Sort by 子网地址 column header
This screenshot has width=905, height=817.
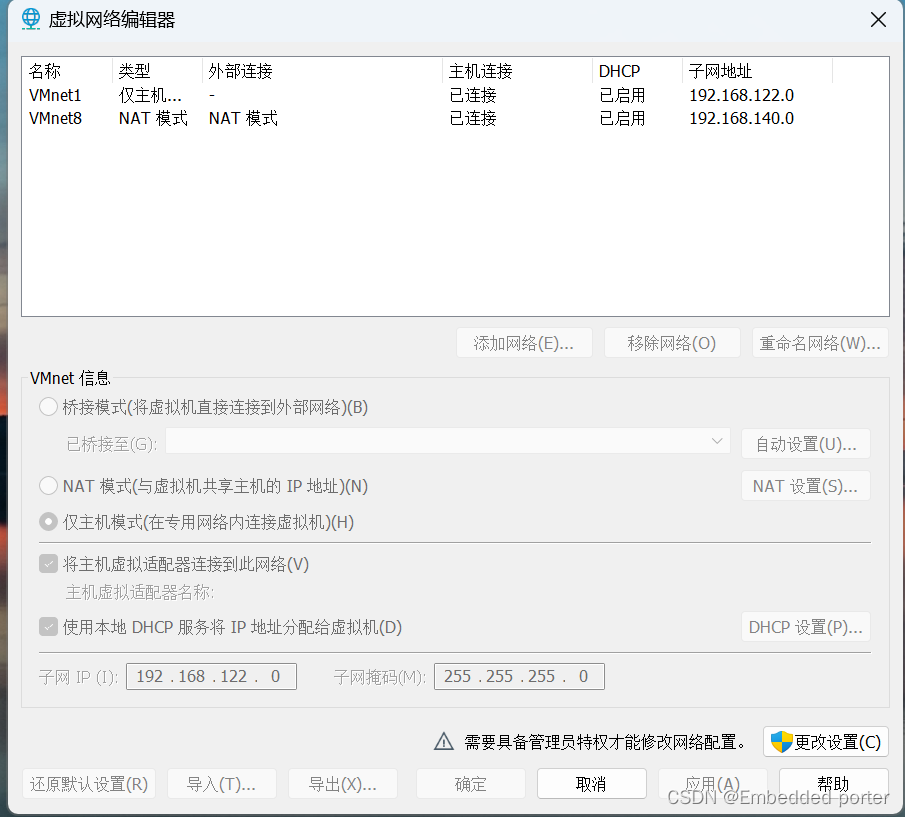pos(758,71)
